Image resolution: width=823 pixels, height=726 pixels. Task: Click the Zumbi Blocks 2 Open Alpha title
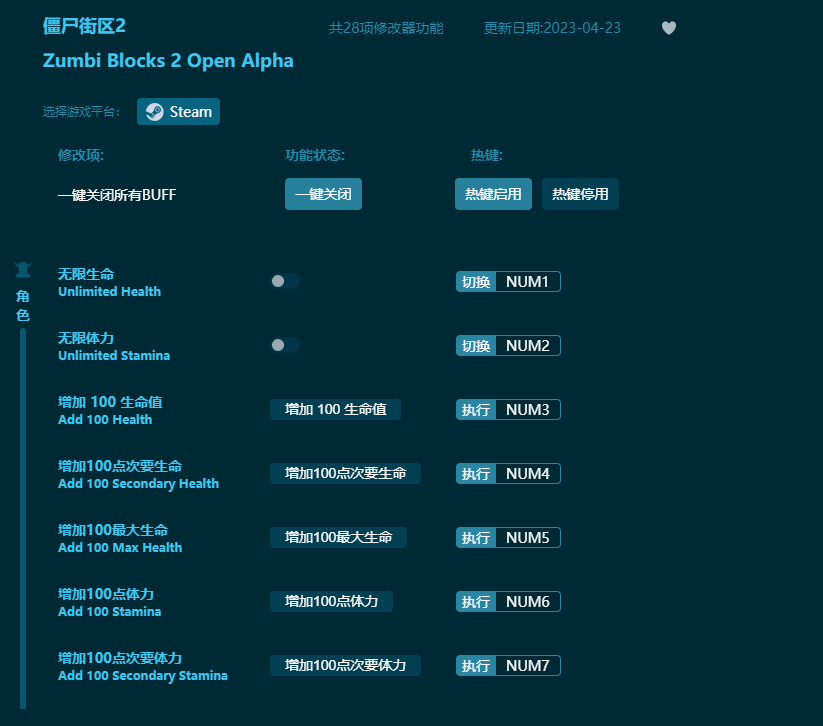coord(168,61)
